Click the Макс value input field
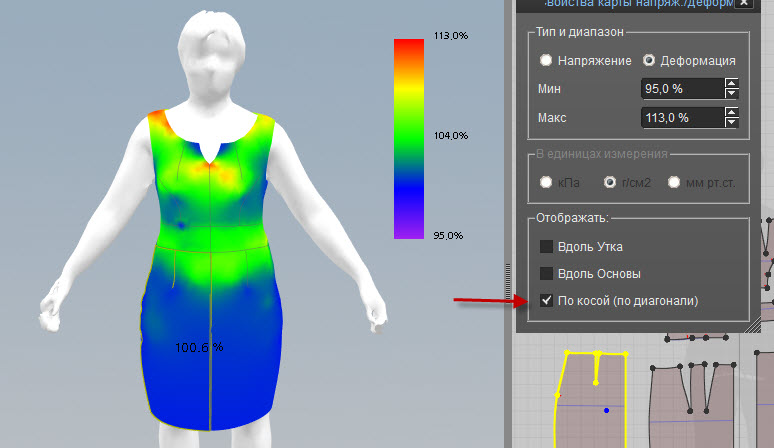 681,118
